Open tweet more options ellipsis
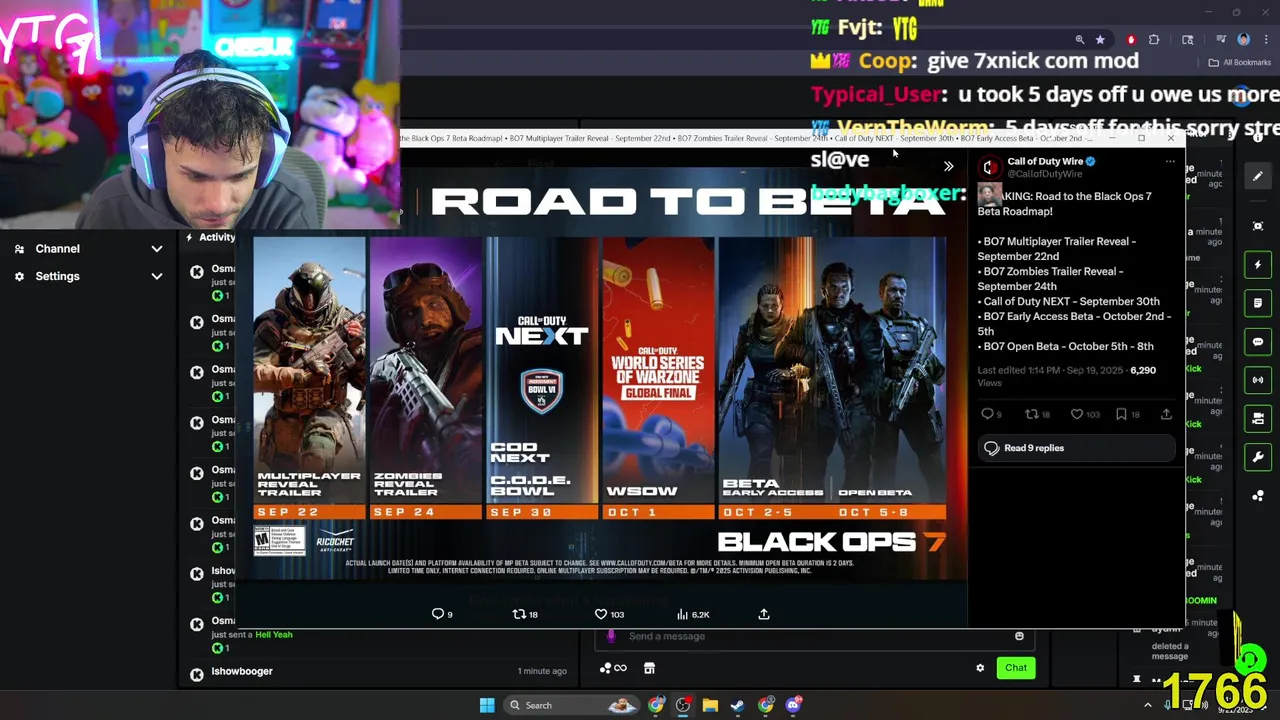The image size is (1280, 720). point(1170,162)
